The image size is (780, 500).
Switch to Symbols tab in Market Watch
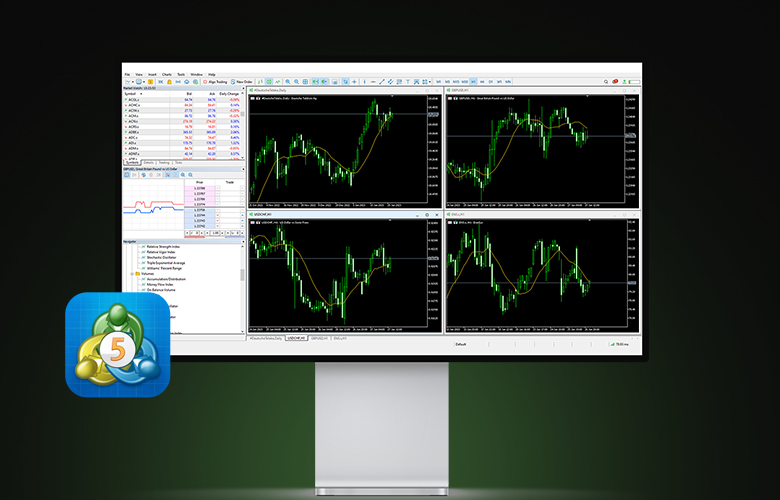coord(132,163)
